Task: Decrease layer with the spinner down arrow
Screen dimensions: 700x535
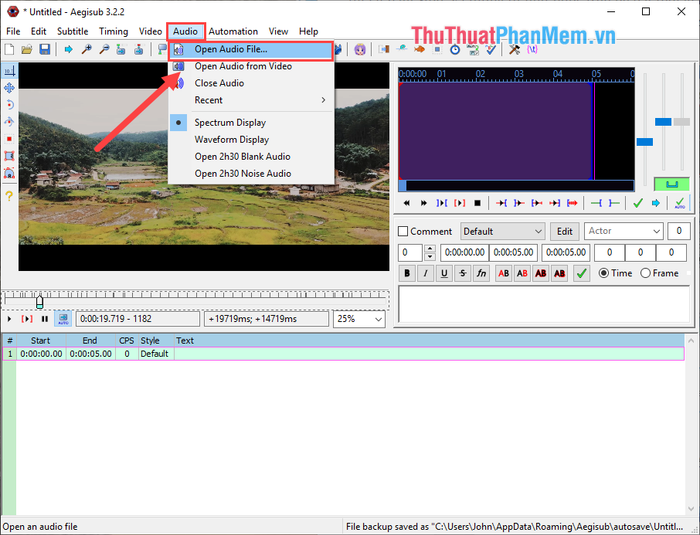Action: 429,257
